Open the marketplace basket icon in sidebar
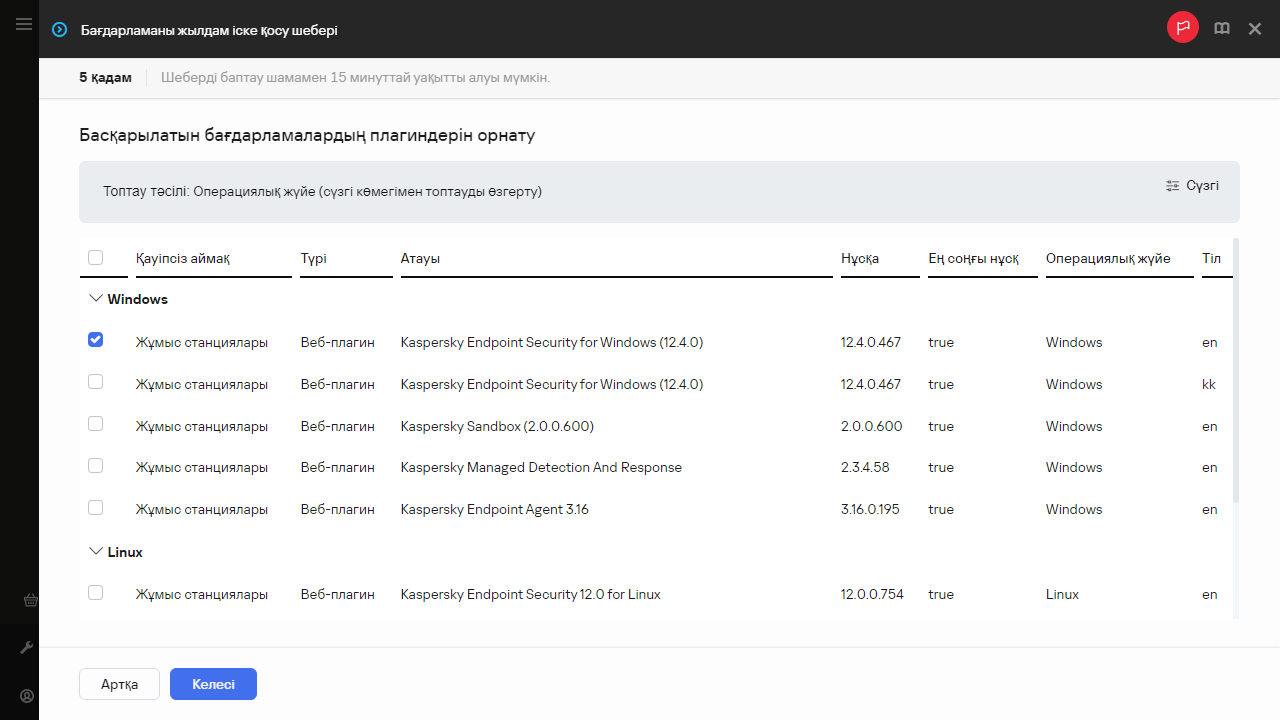The width and height of the screenshot is (1280, 720). pyautogui.click(x=29, y=601)
